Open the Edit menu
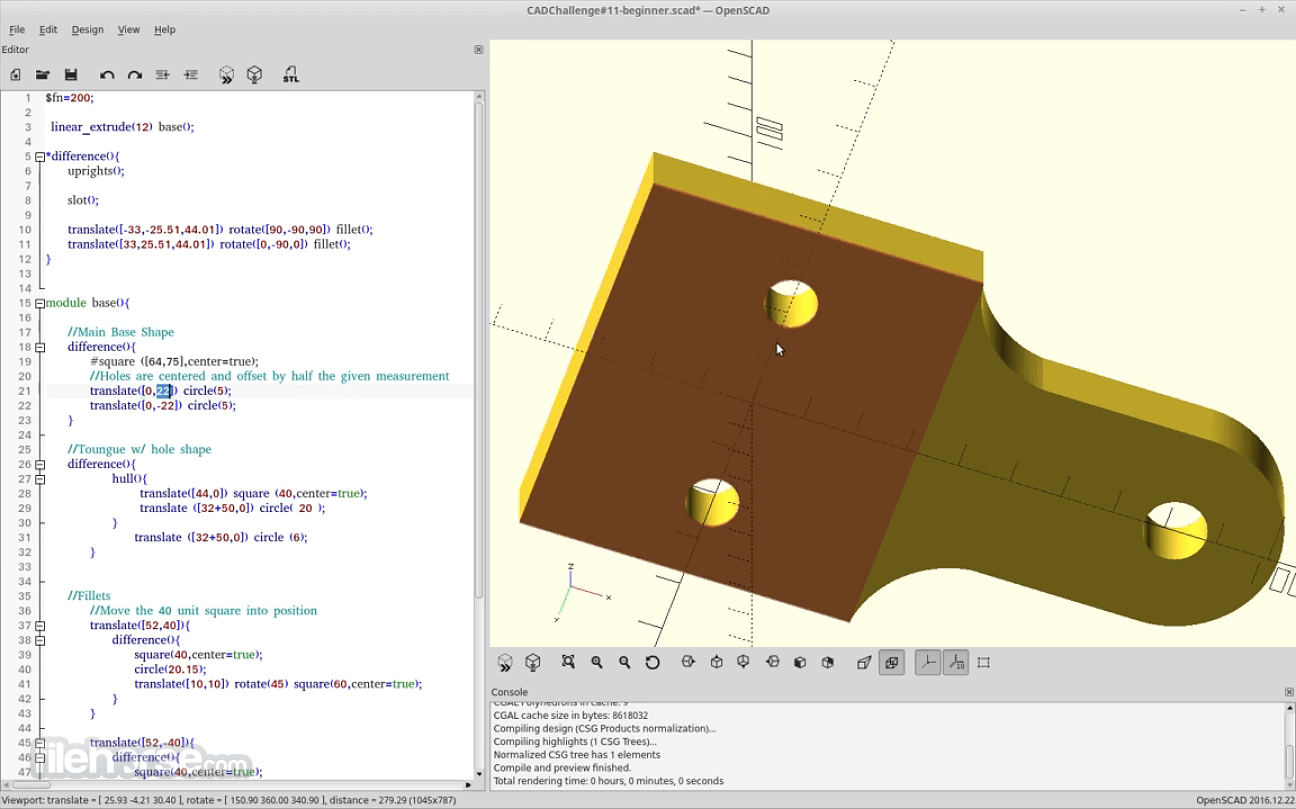The image size is (1296, 809). (48, 30)
